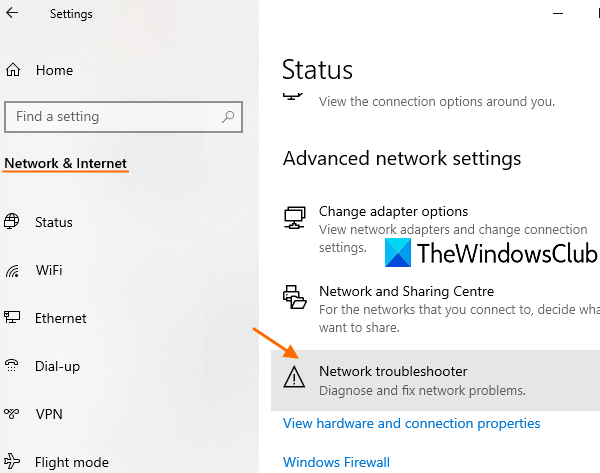600x473 pixels.
Task: Click the Network troubleshooter warning icon
Action: [294, 377]
